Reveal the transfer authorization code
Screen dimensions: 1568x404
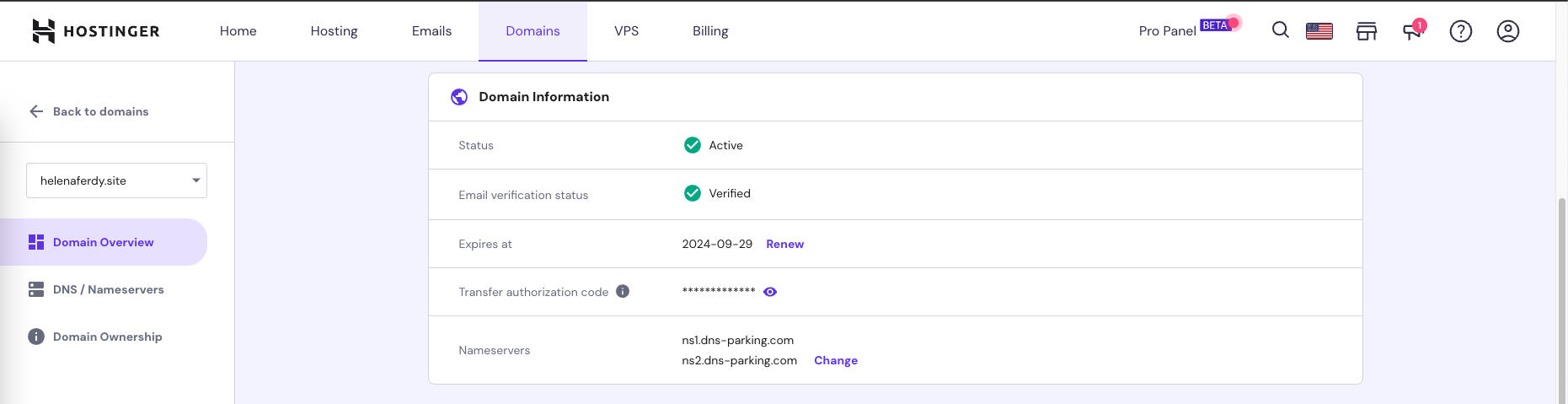[769, 292]
